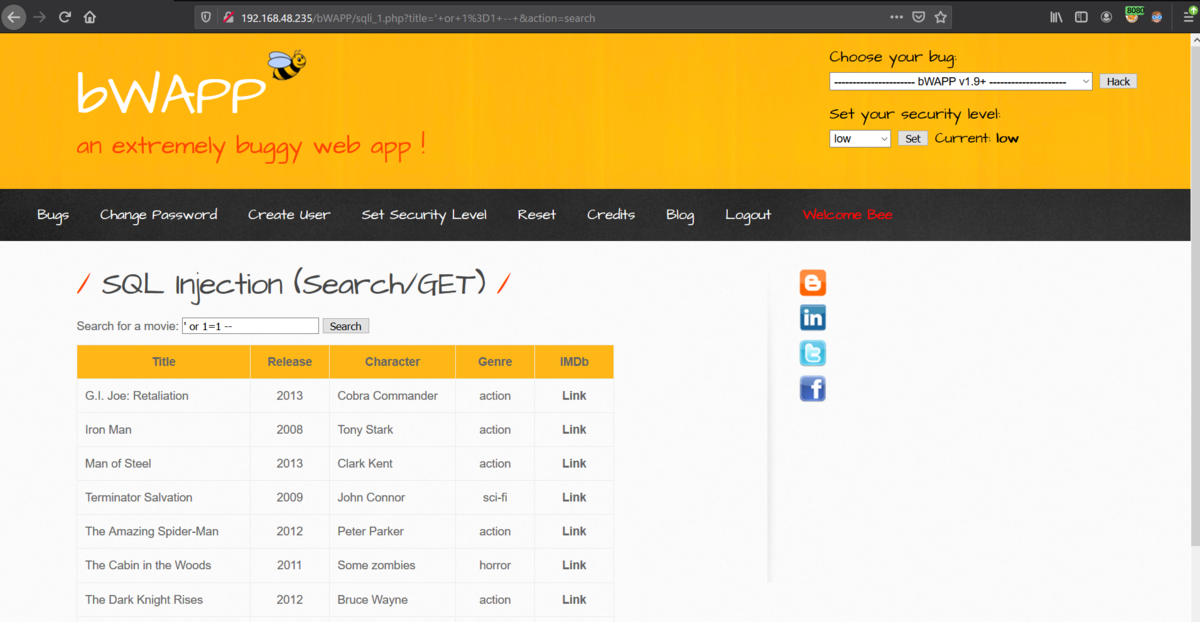The image size is (1200, 622).
Task: Click the Set security level button
Action: 913,139
